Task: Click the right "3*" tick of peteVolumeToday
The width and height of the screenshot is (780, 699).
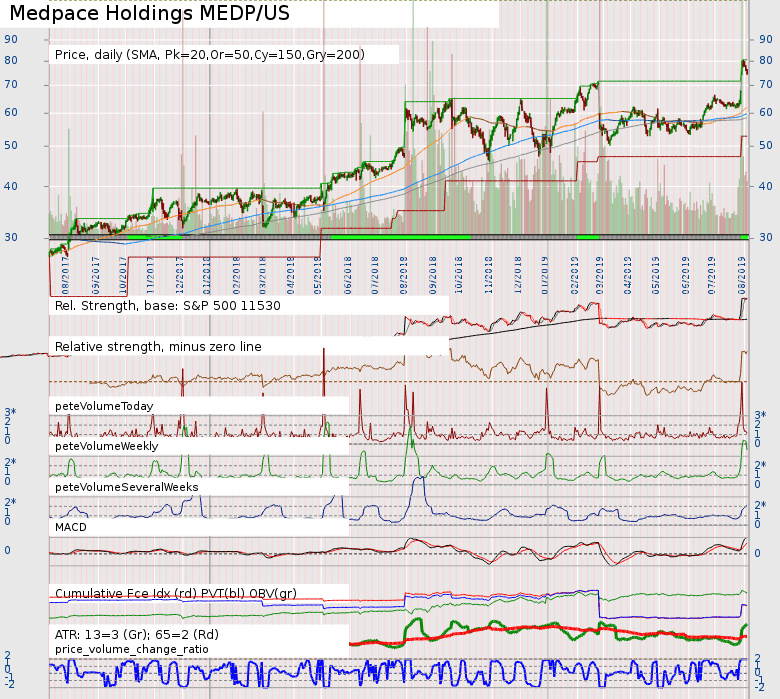Action: (x=761, y=415)
